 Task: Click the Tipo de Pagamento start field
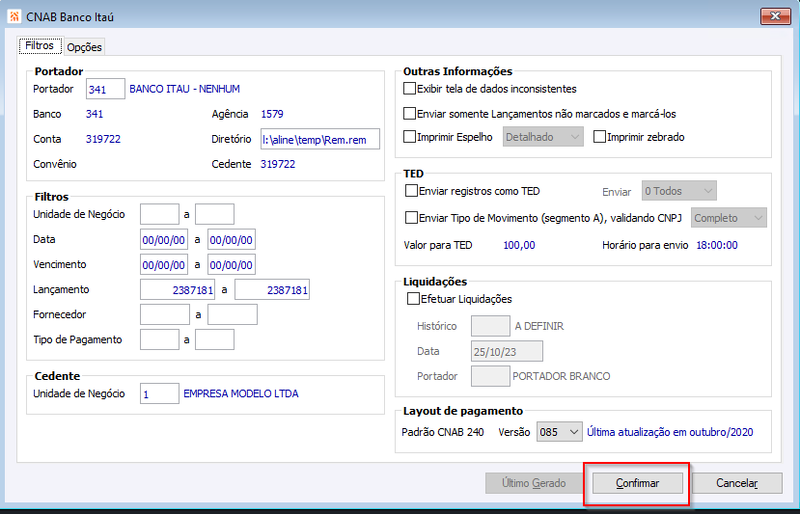tap(160, 339)
